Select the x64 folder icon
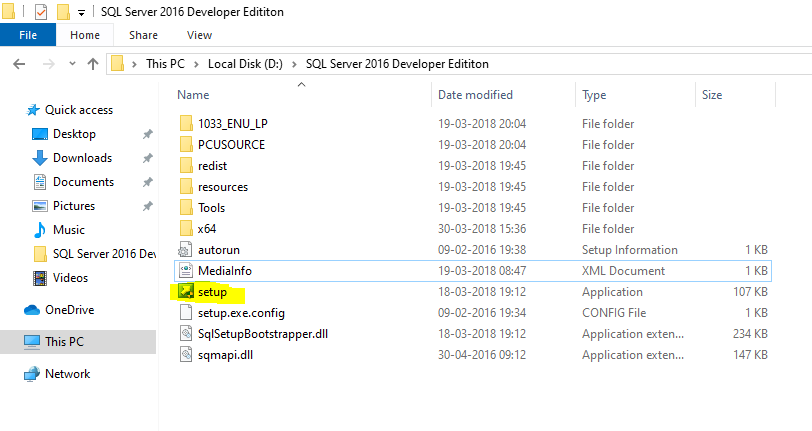812x431 pixels. click(x=186, y=228)
